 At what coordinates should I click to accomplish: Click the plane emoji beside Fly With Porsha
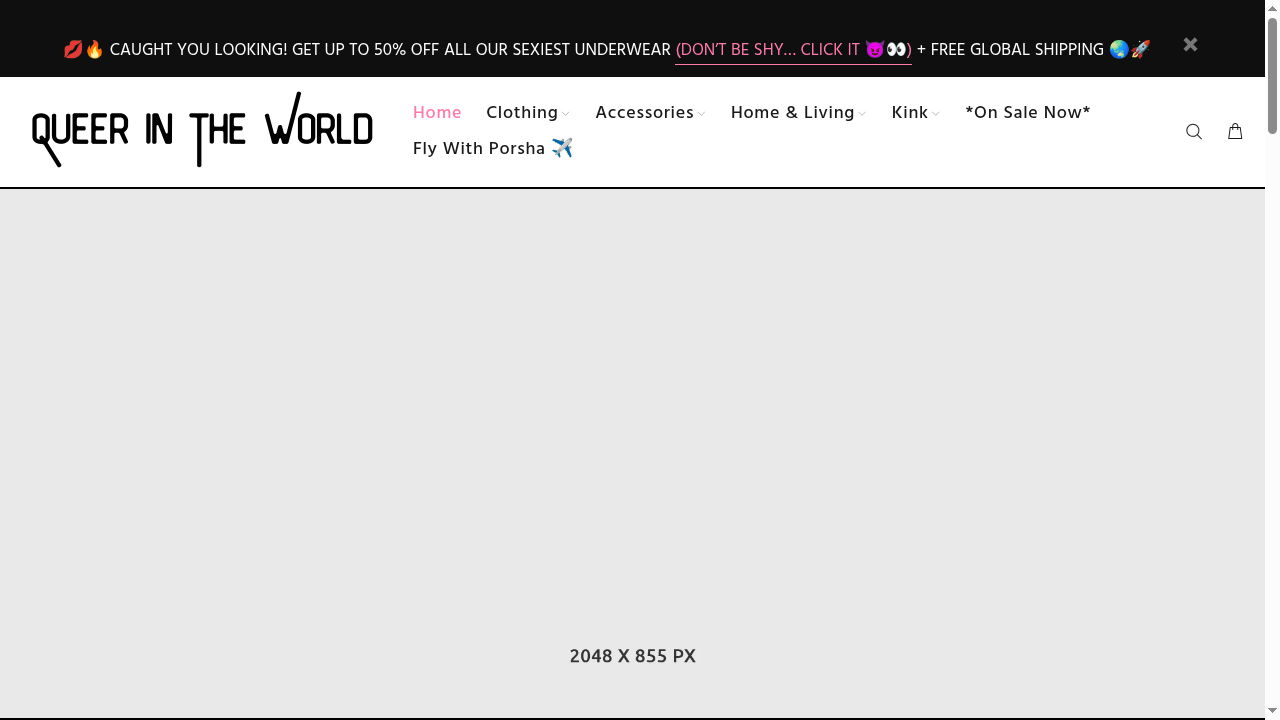[x=562, y=148]
